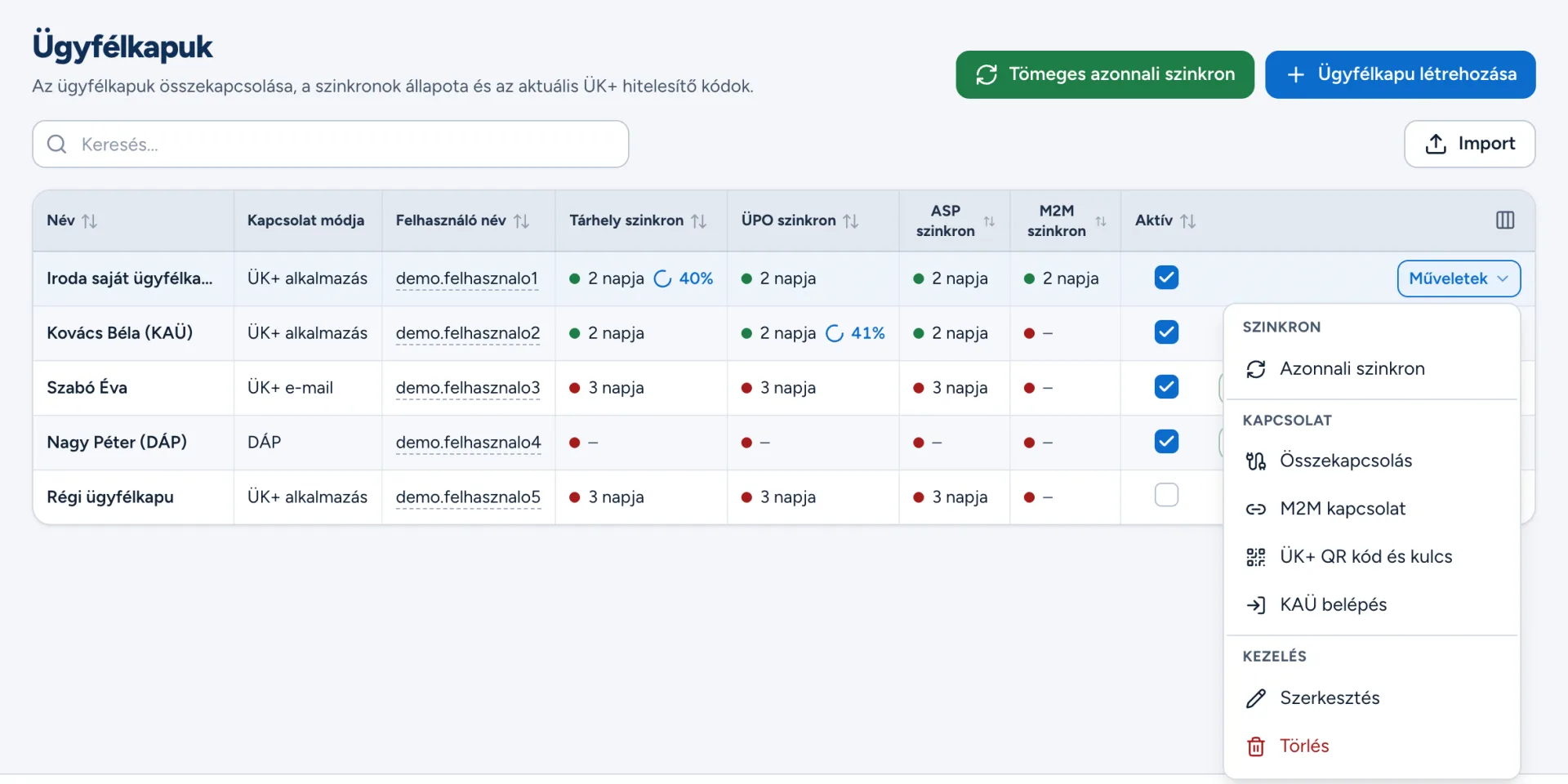Focus the Keresés search field
The height and width of the screenshot is (784, 1568).
click(x=331, y=145)
